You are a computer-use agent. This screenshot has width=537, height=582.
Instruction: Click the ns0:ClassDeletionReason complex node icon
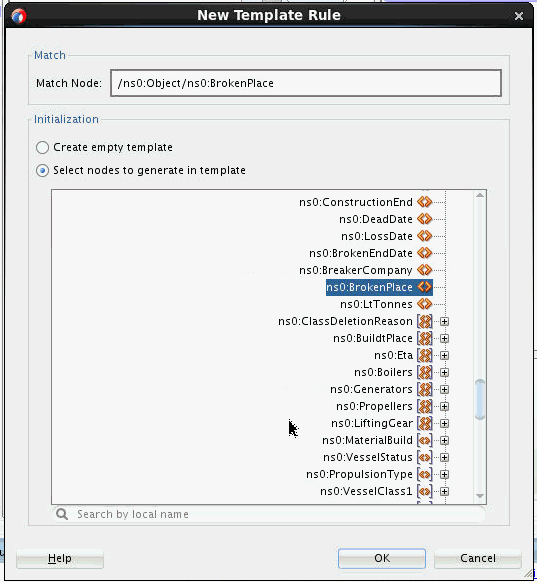[x=425, y=321]
